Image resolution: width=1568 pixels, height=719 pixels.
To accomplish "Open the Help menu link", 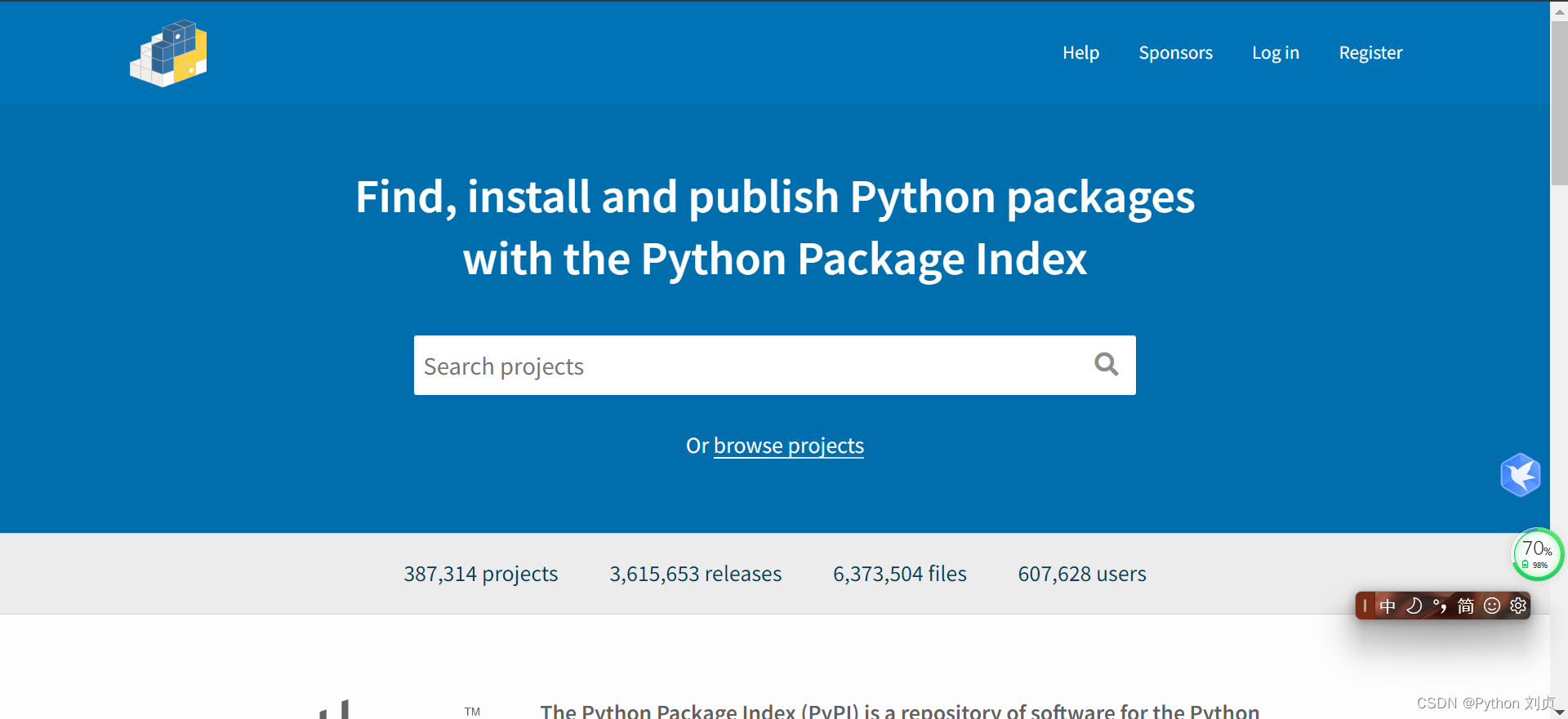I will (x=1080, y=53).
